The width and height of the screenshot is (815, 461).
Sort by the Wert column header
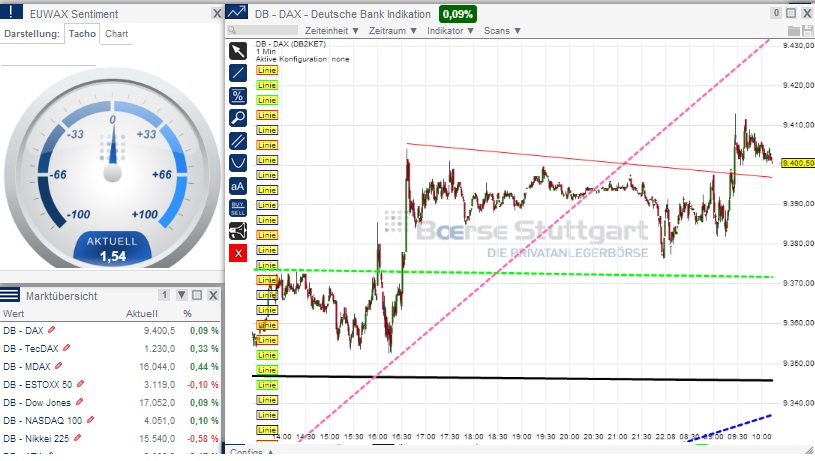click(x=14, y=313)
